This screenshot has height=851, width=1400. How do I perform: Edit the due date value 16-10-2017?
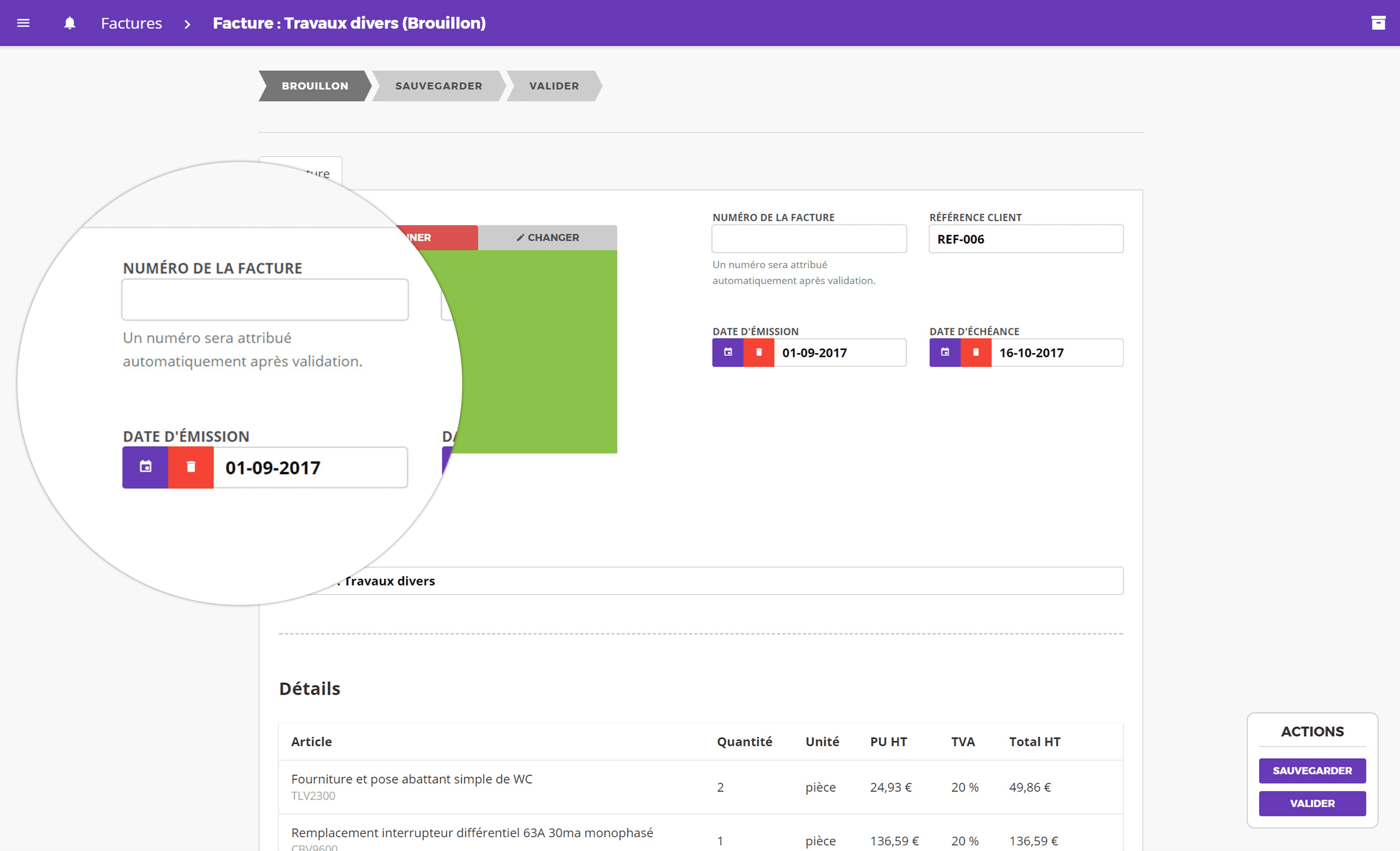pos(1057,353)
